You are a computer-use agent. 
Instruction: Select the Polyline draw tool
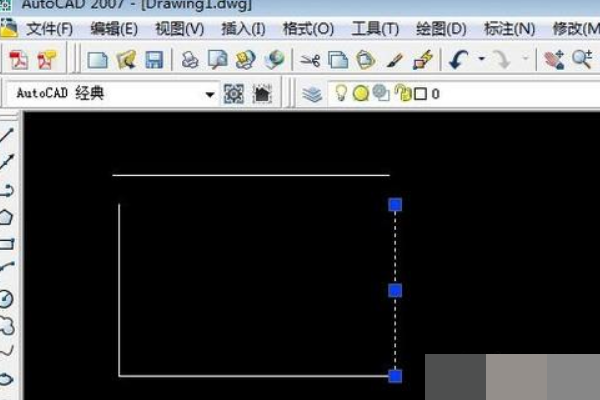click(7, 190)
